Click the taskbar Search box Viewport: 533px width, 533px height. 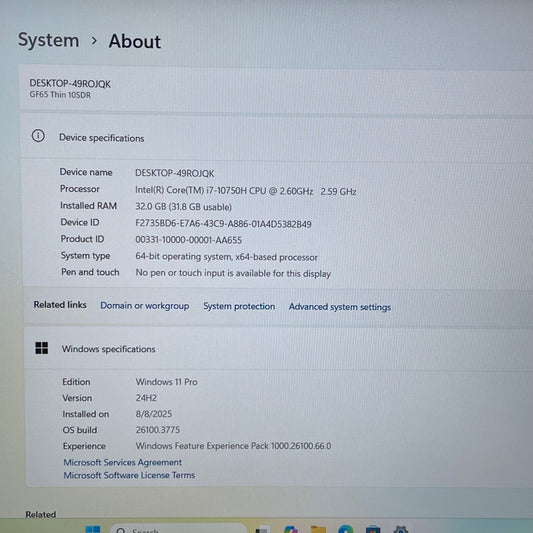coord(178,529)
